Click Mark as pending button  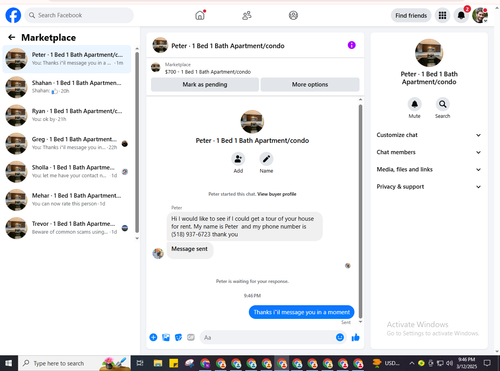pos(205,85)
